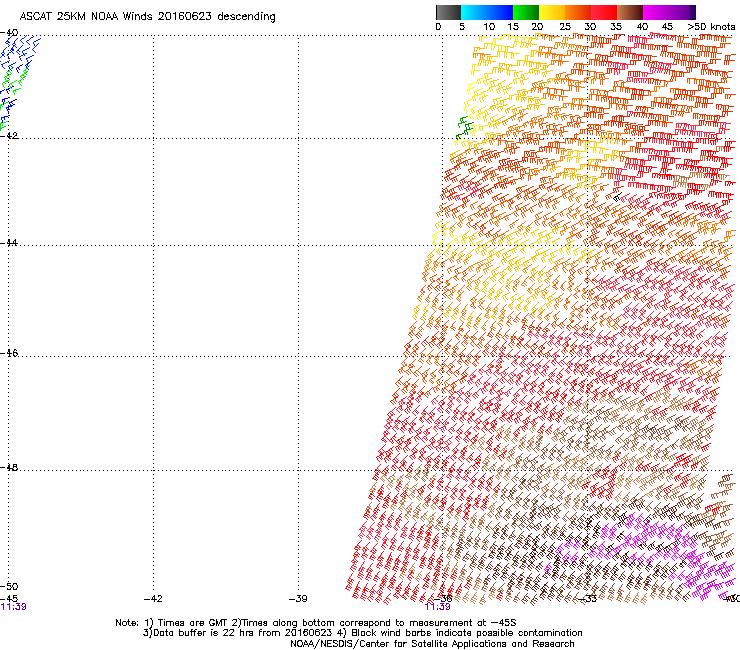Click the blue wind barb cluster beside '-40'
The height and width of the screenshot is (650, 740).
point(21,54)
